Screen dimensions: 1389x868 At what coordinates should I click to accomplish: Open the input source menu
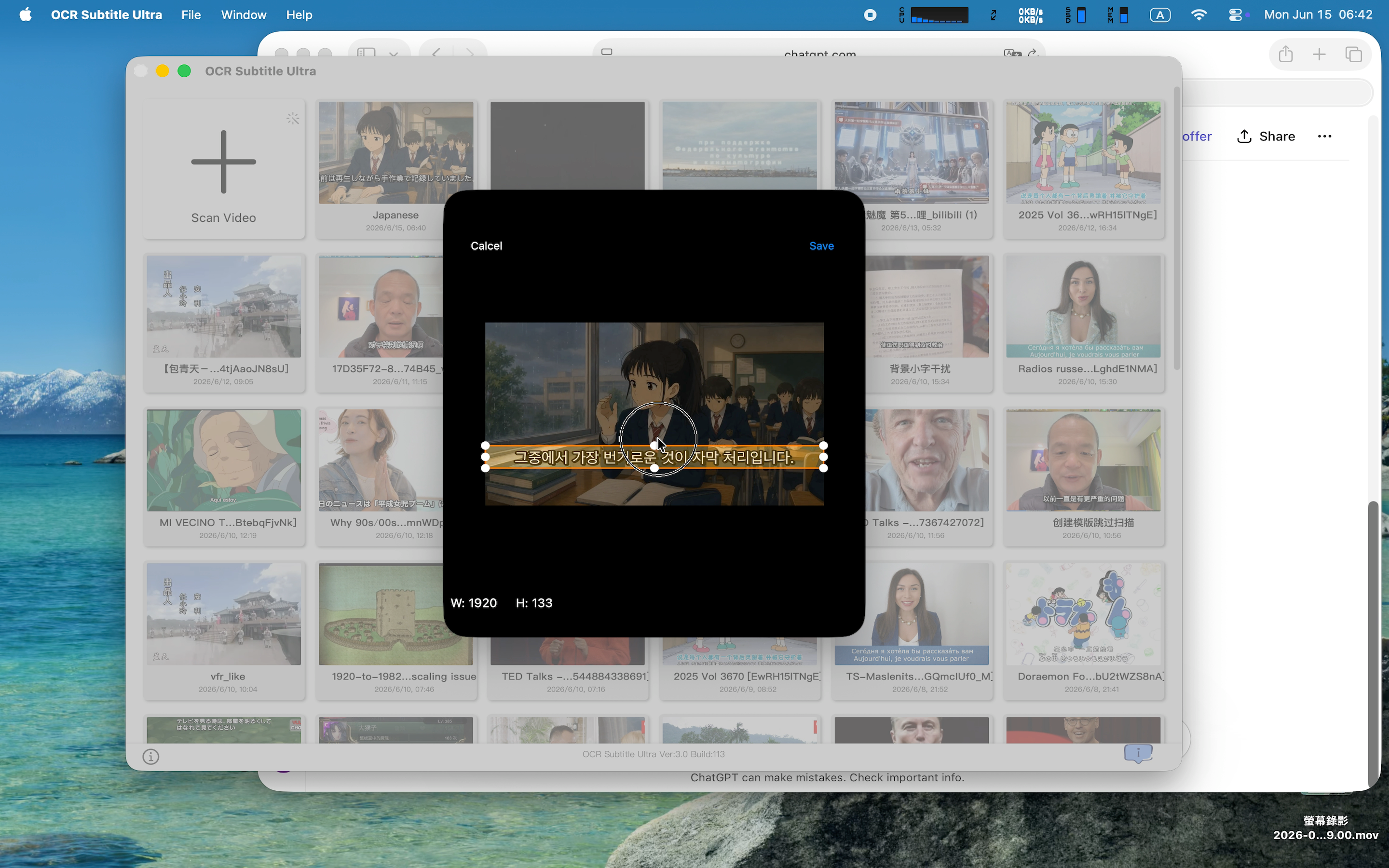(1160, 15)
